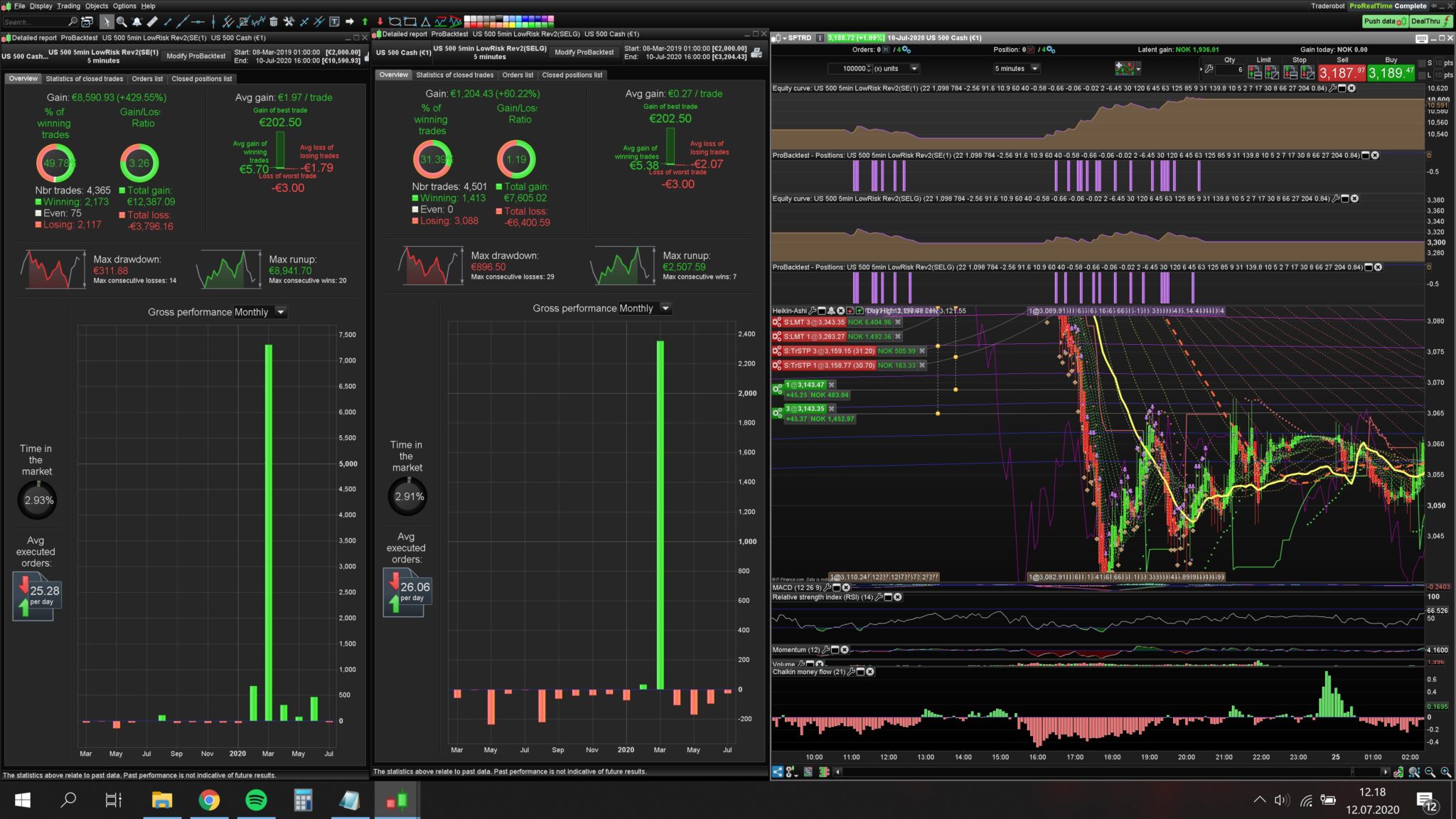Click the alert bell tool

pyautogui.click(x=136, y=21)
